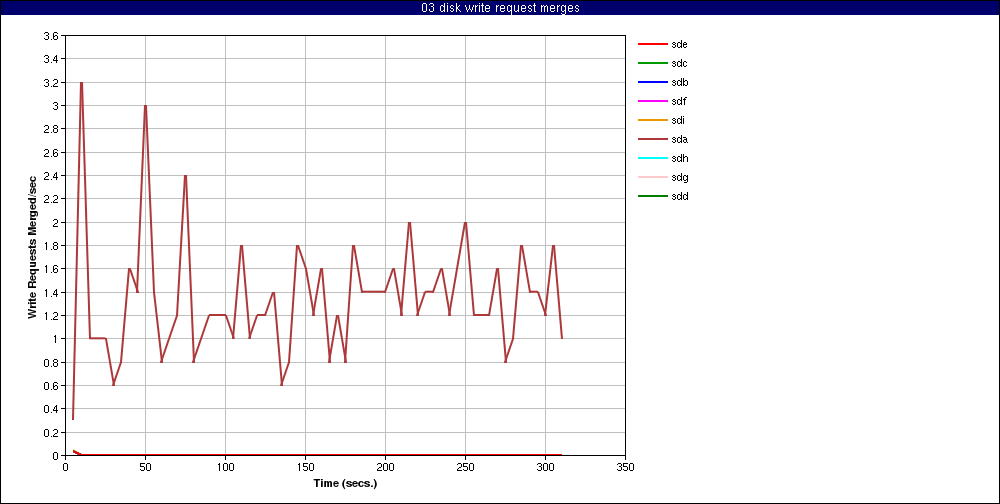The image size is (1000, 504).
Task: Select the sdf legend label
Action: 679,101
